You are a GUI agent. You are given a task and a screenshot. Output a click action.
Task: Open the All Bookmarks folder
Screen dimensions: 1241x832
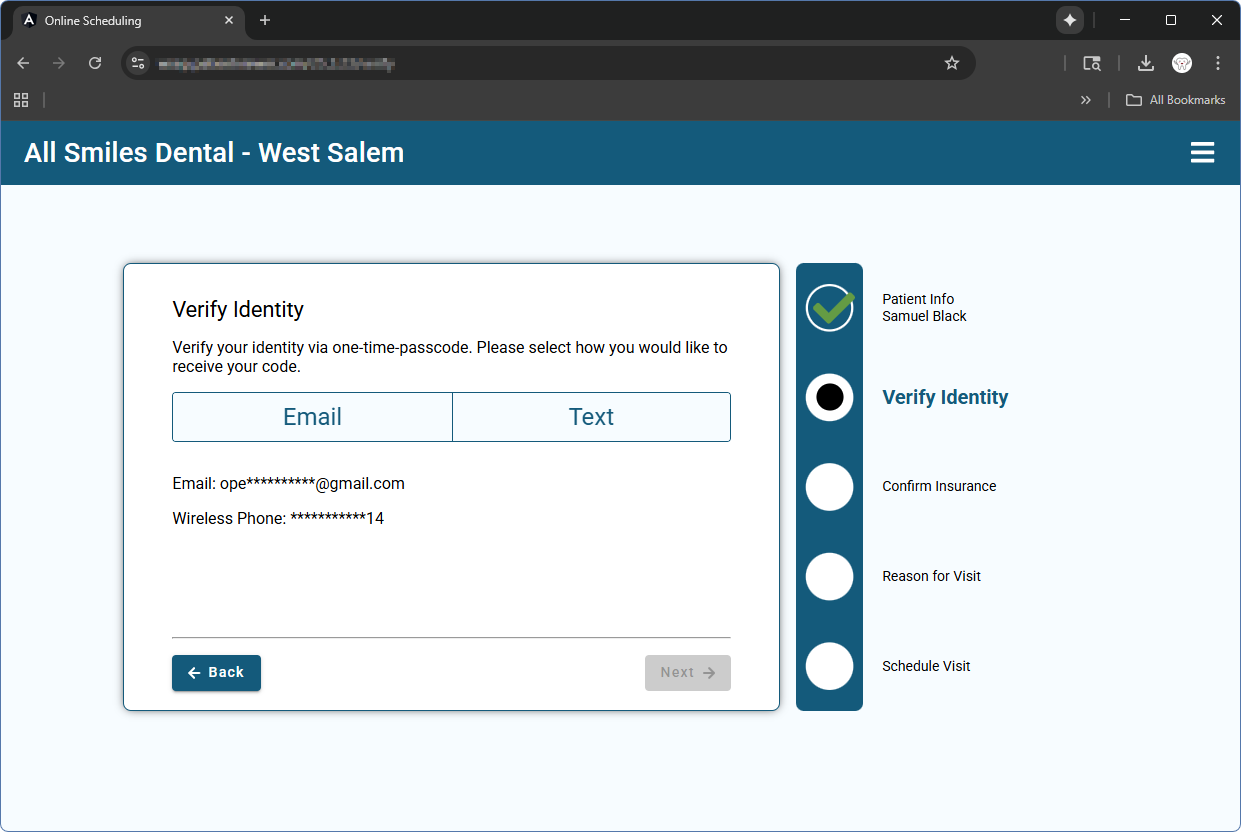coord(1175,100)
